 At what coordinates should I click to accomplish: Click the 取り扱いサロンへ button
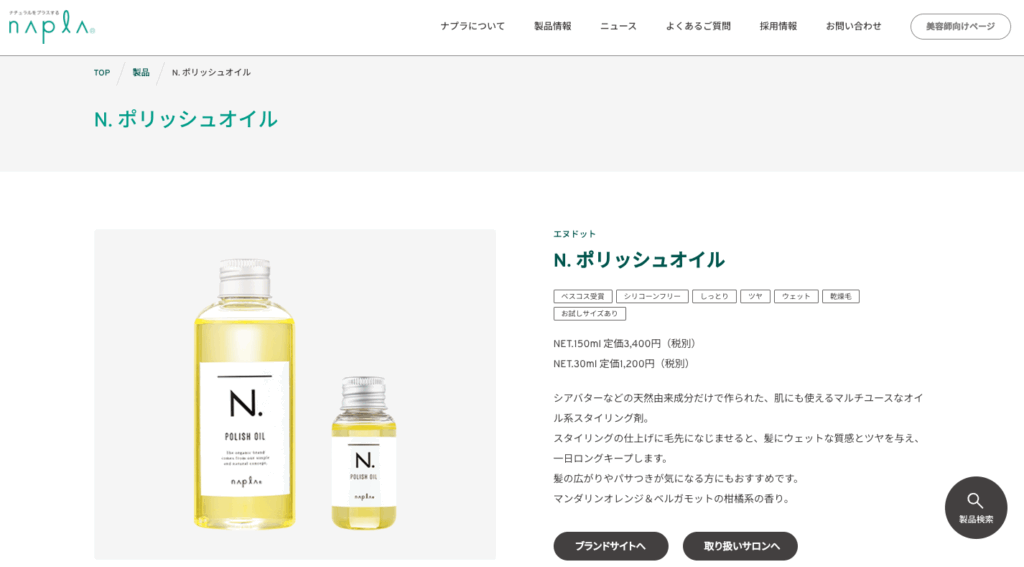pos(740,546)
